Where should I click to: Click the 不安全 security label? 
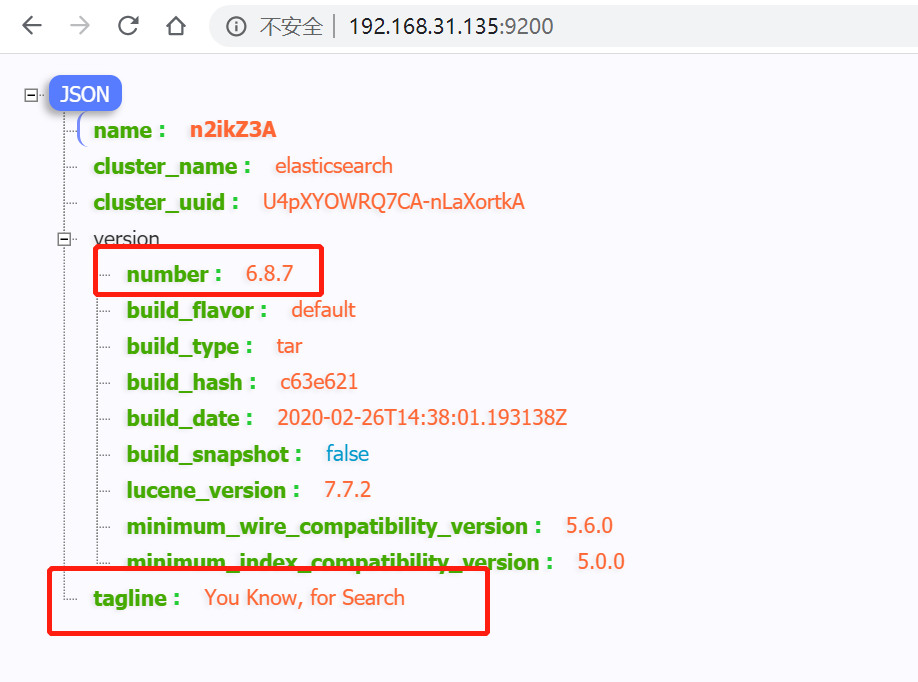pyautogui.click(x=291, y=26)
